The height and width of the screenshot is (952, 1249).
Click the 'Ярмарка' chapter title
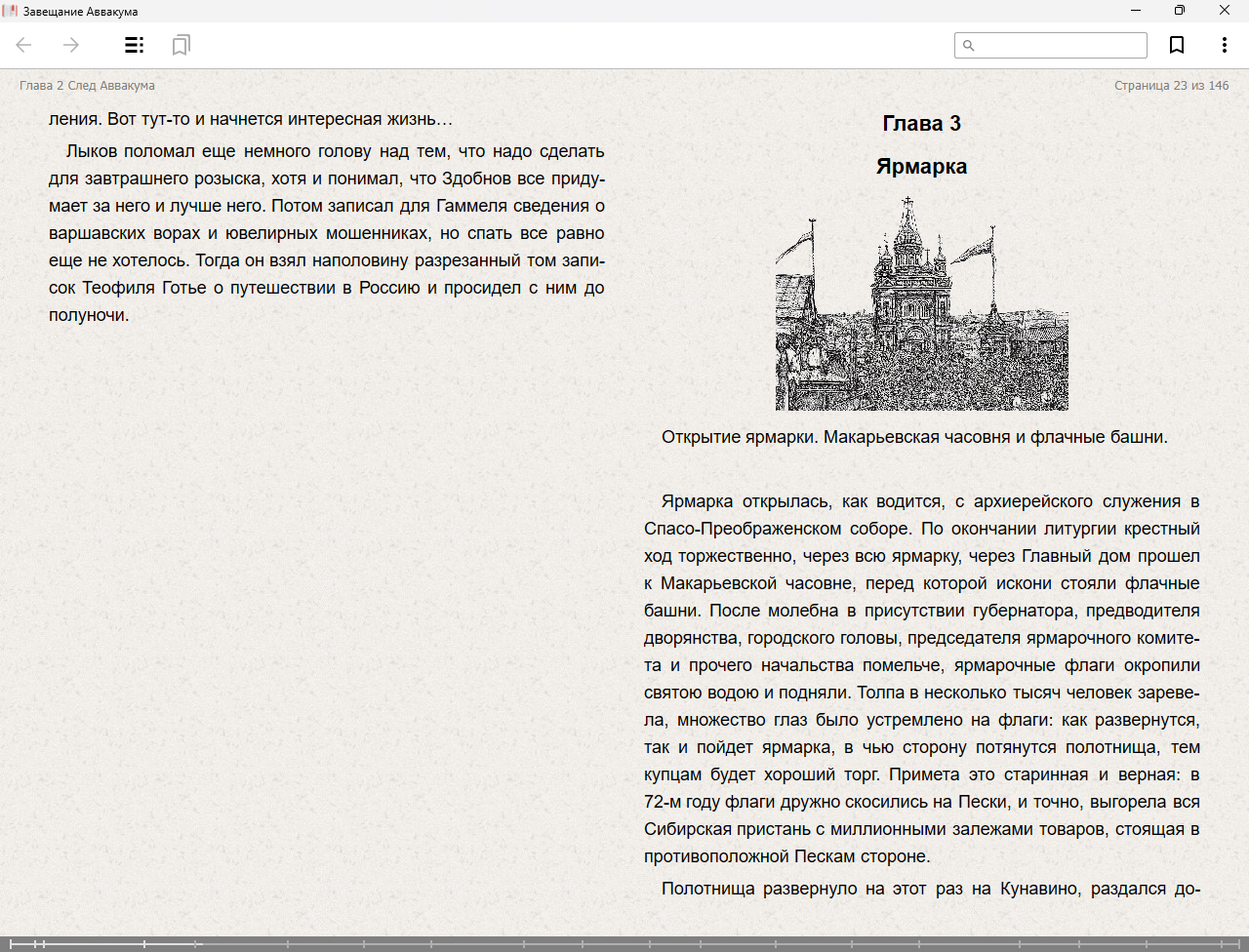(921, 167)
